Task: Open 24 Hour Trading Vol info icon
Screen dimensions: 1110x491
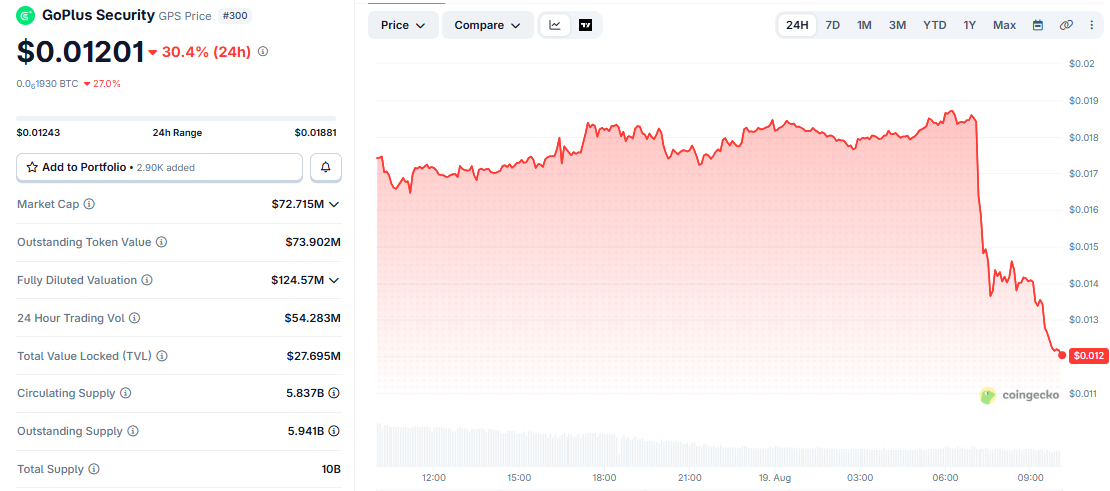Action: point(135,318)
